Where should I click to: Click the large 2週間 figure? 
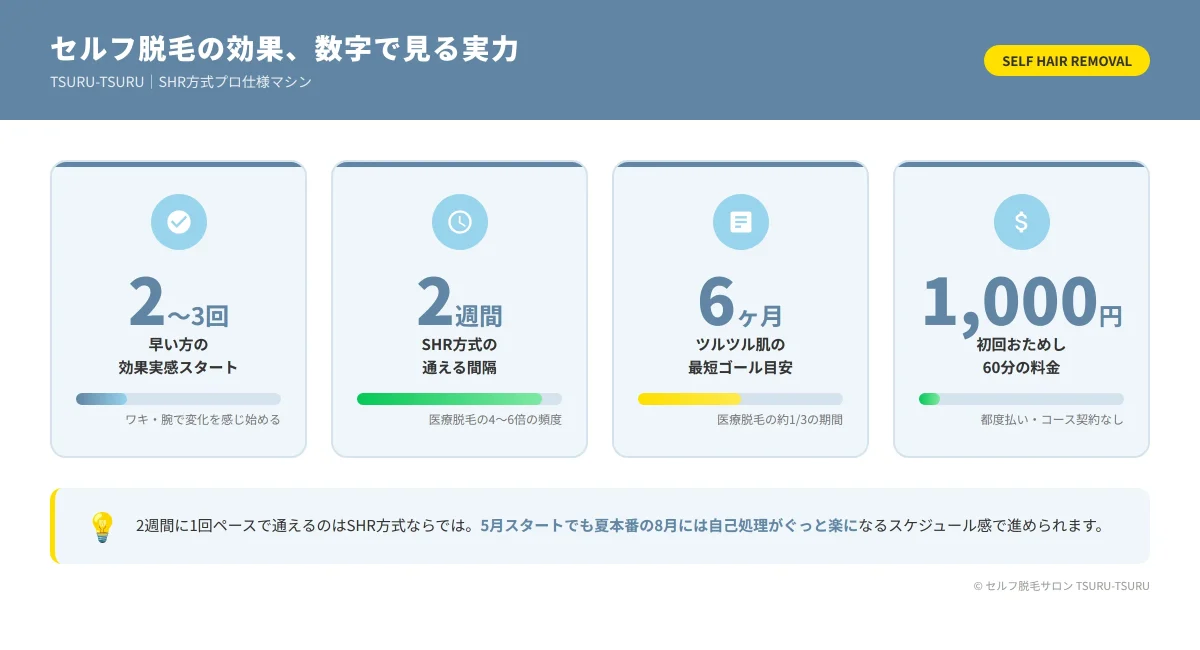pyautogui.click(x=460, y=301)
